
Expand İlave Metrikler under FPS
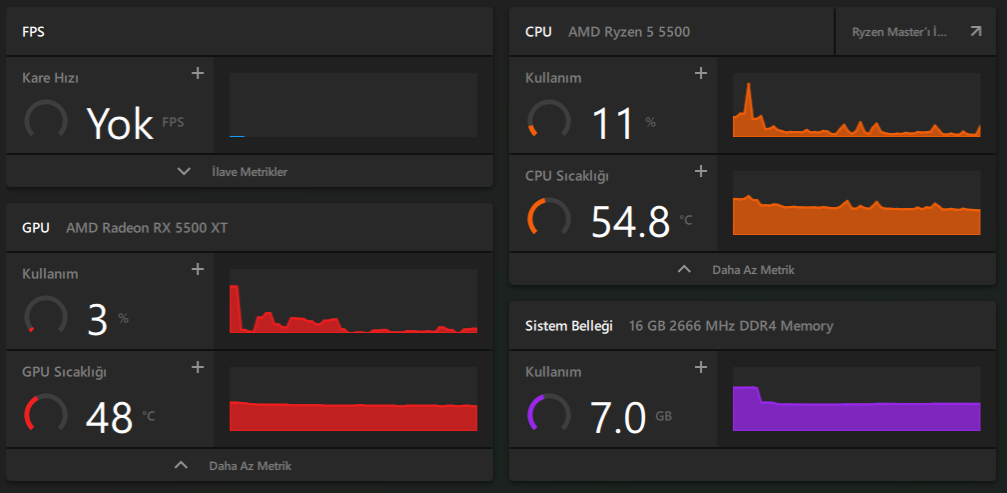coord(249,171)
